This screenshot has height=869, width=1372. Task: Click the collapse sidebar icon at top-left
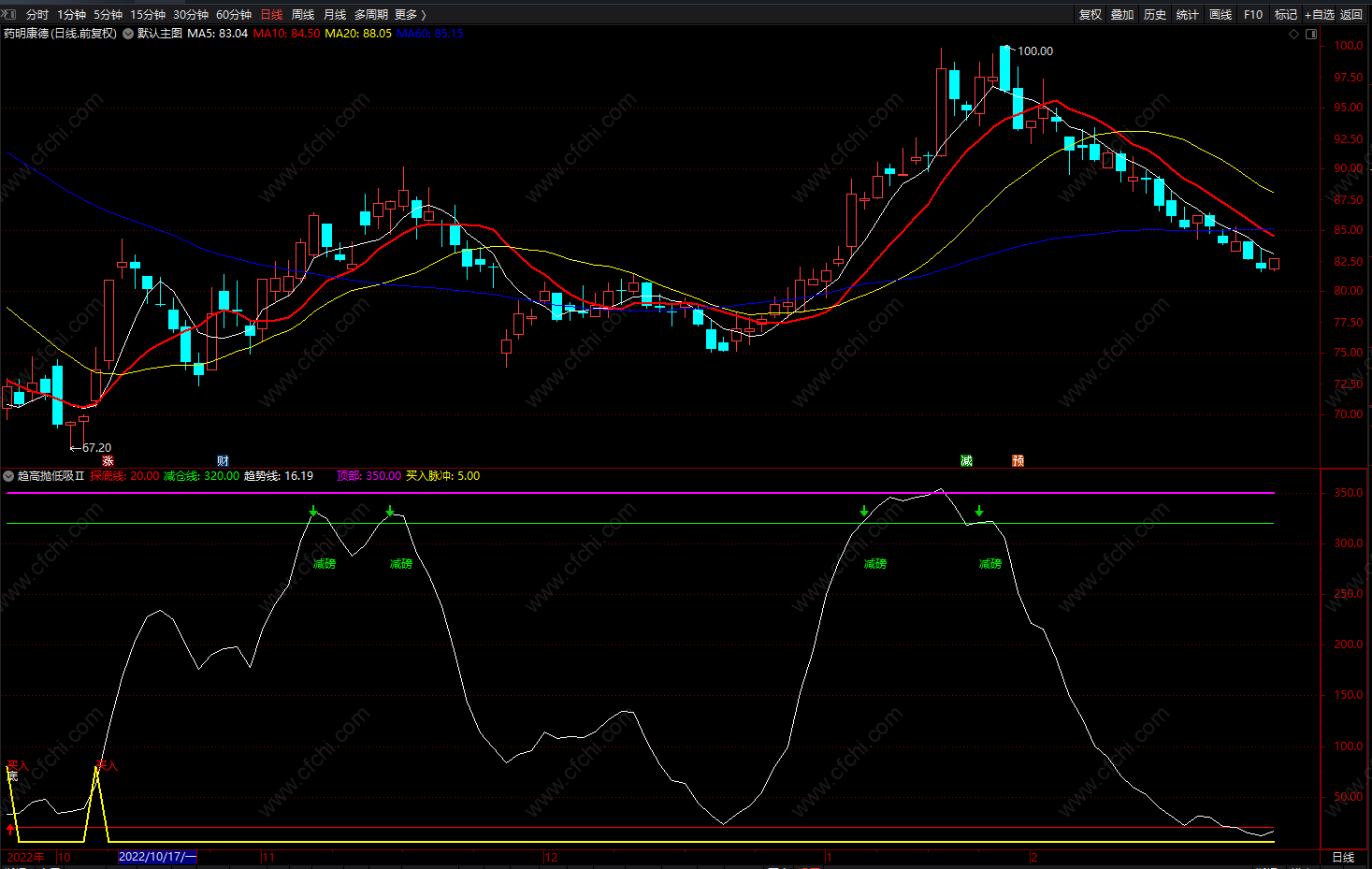(x=9, y=14)
